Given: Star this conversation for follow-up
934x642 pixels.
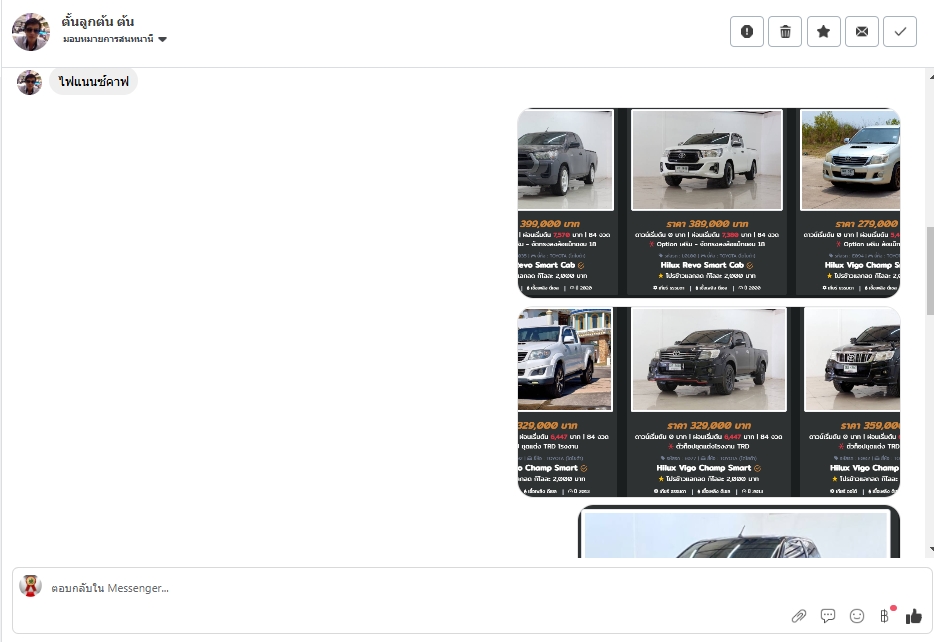Looking at the screenshot, I should point(823,32).
